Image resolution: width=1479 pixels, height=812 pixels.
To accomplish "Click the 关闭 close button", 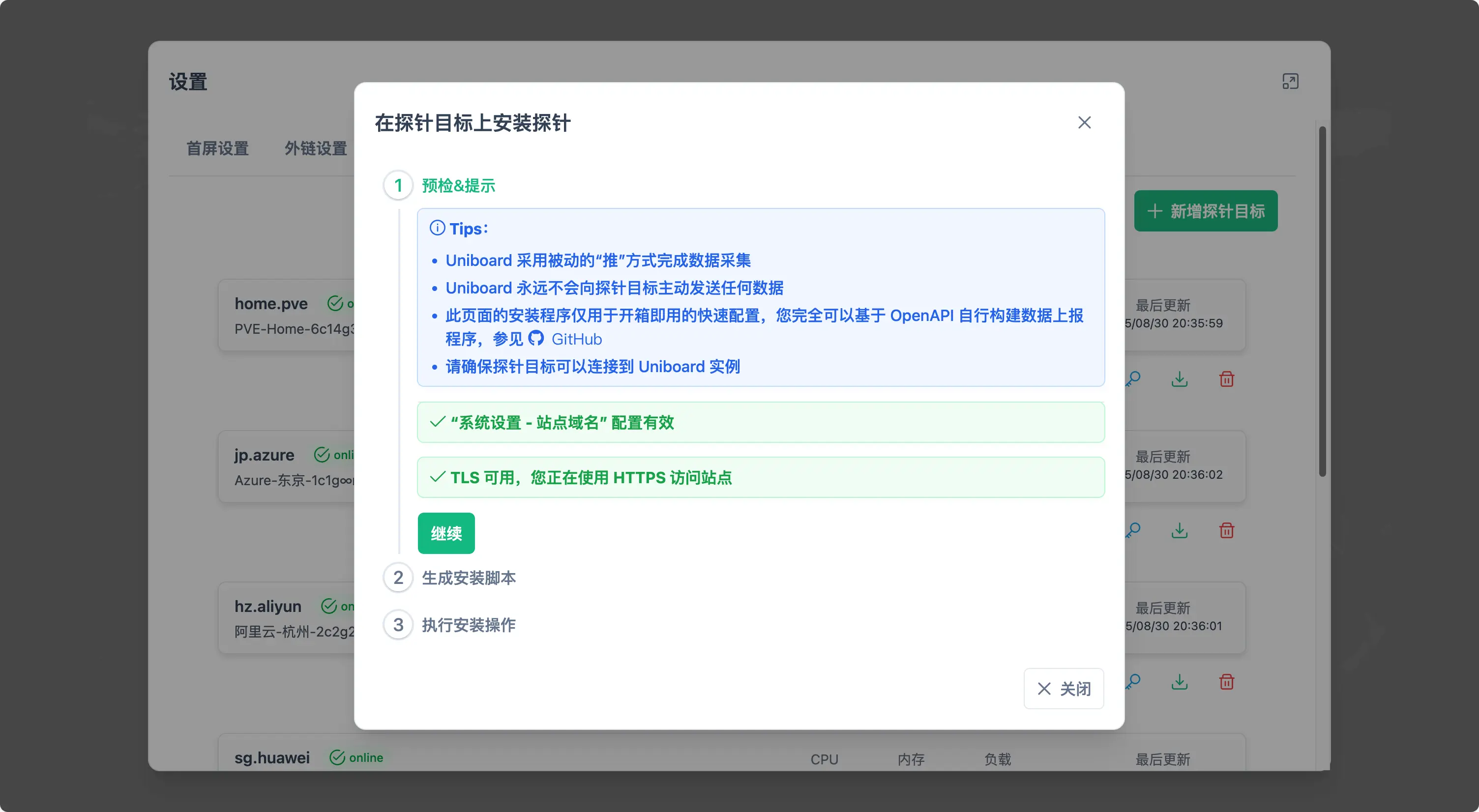I will coord(1064,688).
